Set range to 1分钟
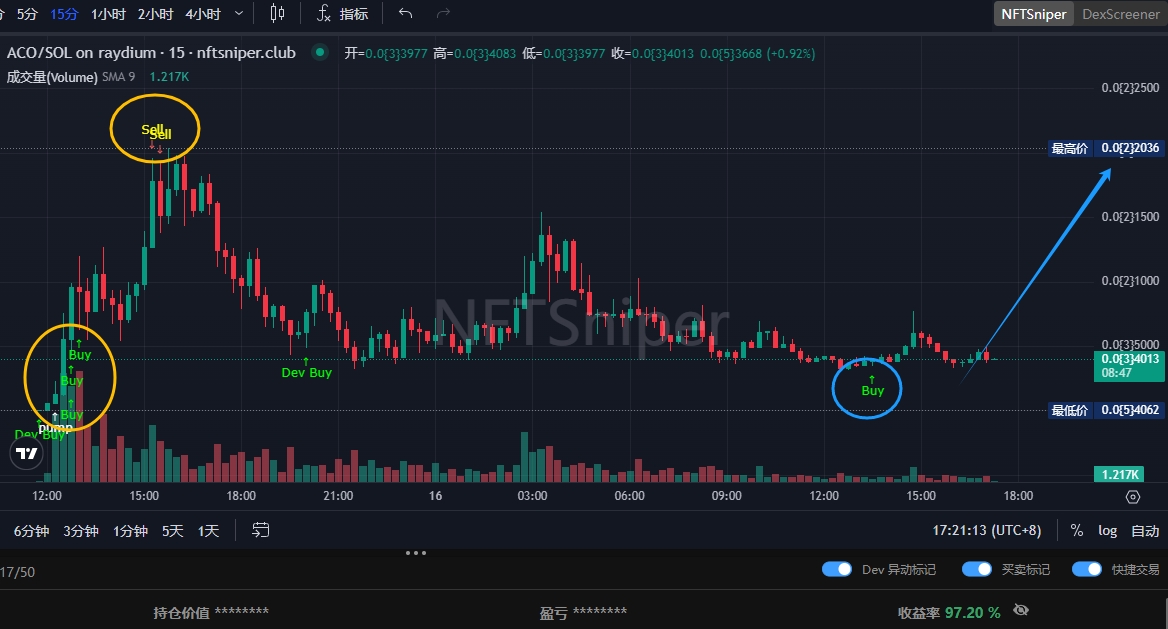 coord(130,531)
